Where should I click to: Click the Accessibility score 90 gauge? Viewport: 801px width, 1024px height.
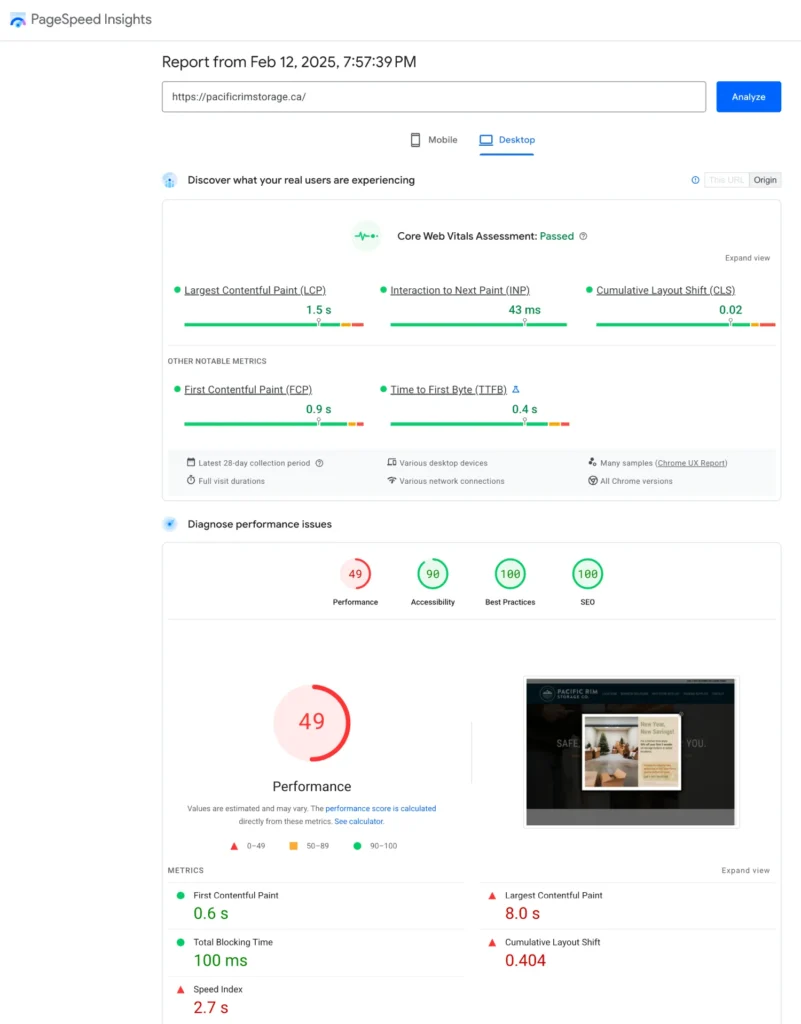tap(432, 574)
